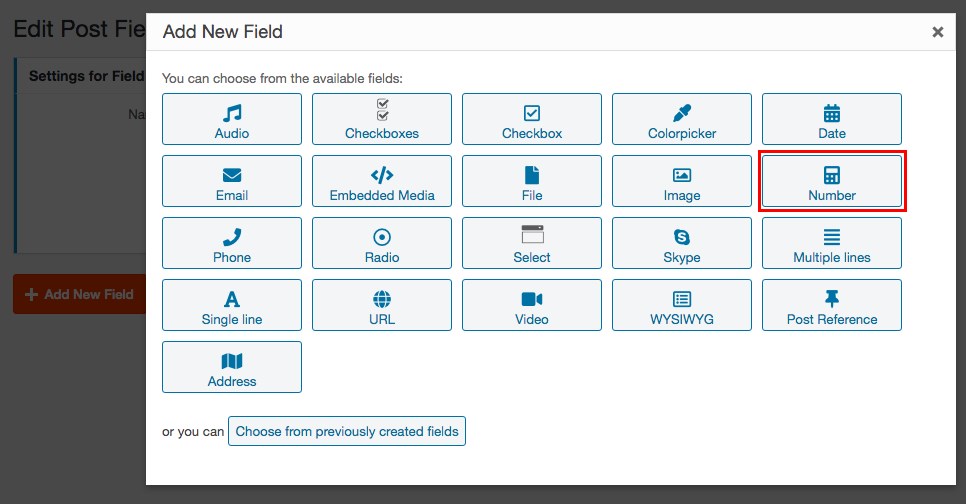Select the Embedded Media field
The image size is (966, 504).
[x=382, y=181]
